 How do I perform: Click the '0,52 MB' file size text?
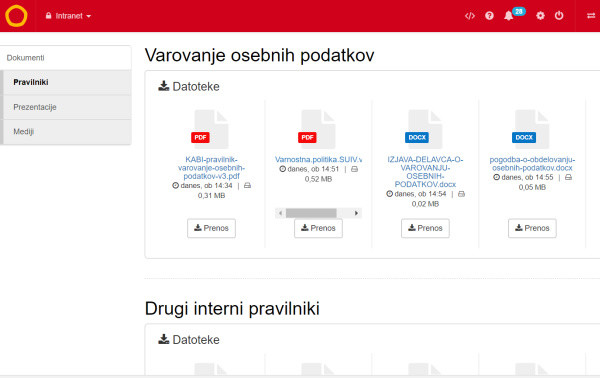point(318,179)
